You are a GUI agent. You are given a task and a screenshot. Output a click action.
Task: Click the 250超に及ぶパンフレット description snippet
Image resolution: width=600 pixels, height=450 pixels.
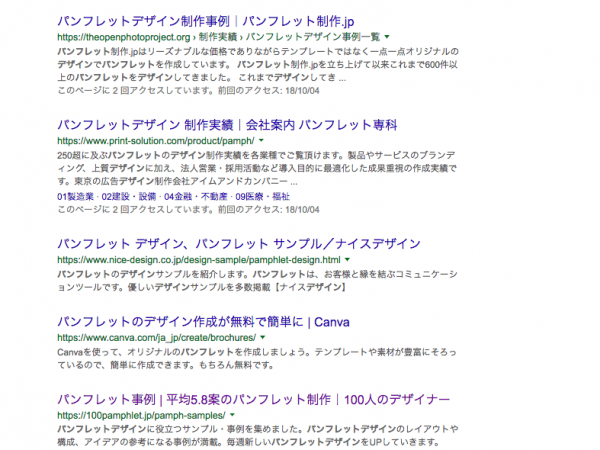257,168
